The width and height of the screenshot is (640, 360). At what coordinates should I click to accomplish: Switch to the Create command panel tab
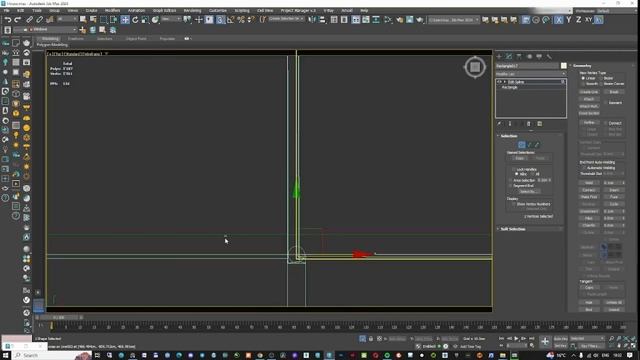click(x=499, y=56)
